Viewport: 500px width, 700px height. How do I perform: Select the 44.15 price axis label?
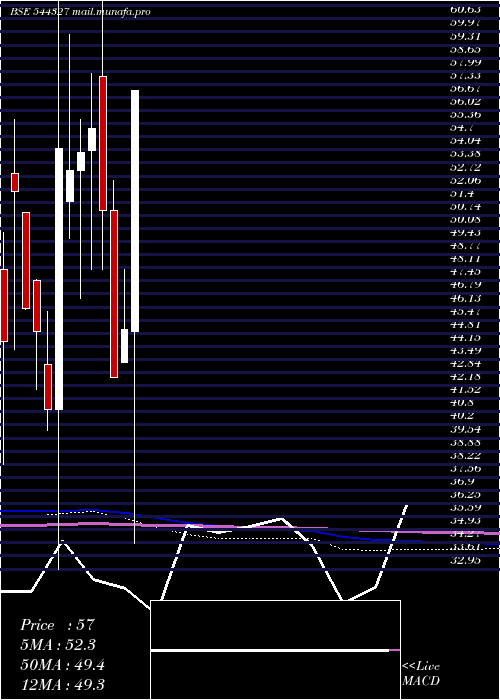click(x=466, y=337)
